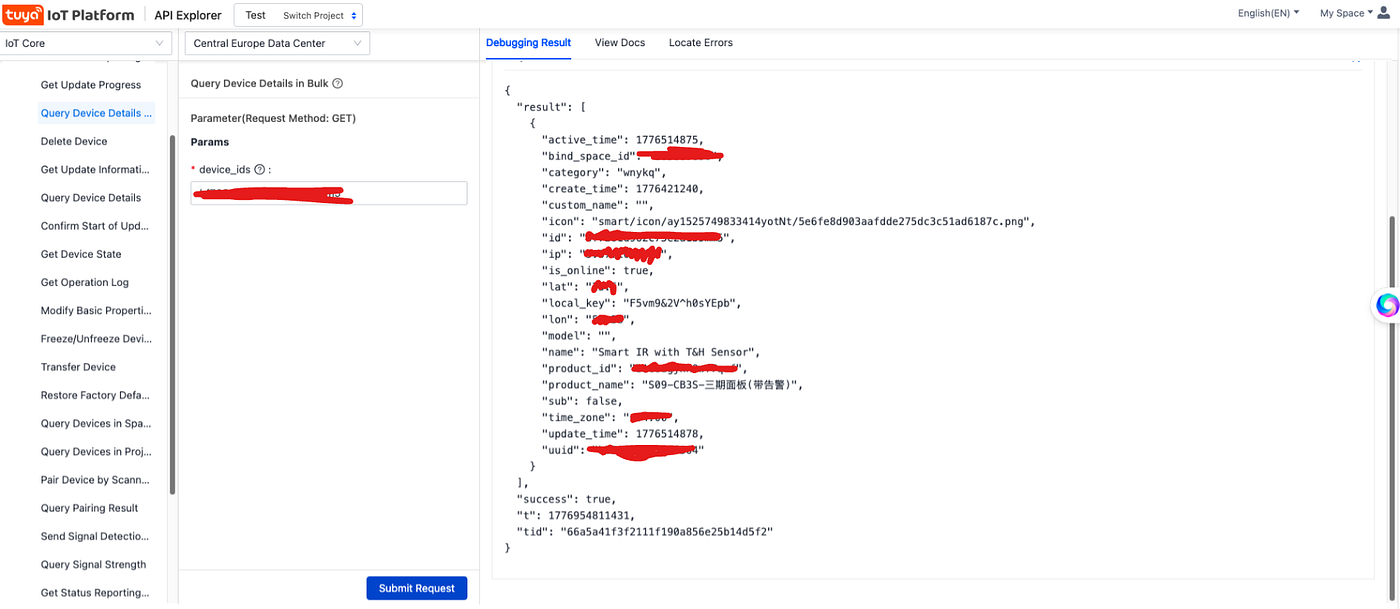Click the local_key value in JSON result
The width and height of the screenshot is (1400, 609).
coord(682,303)
